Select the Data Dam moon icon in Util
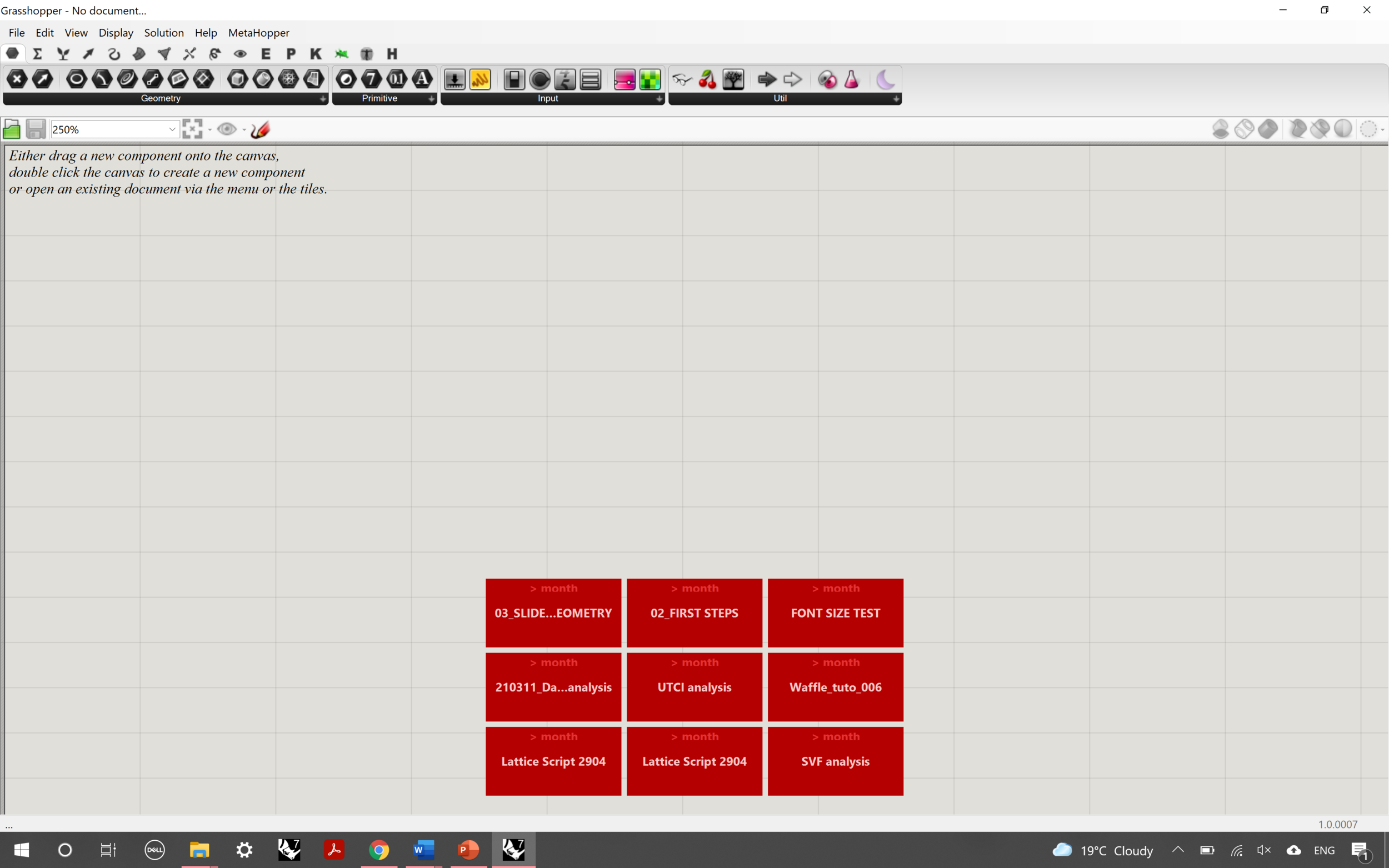 click(885, 81)
